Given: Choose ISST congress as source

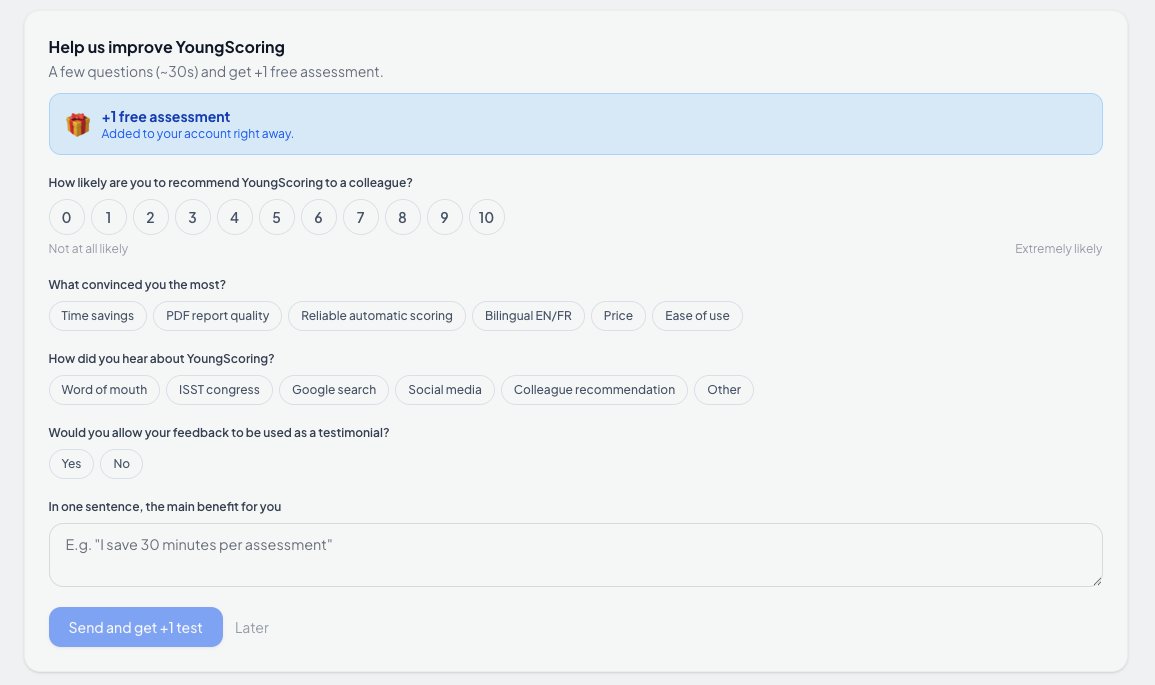Looking at the screenshot, I should (x=219, y=390).
